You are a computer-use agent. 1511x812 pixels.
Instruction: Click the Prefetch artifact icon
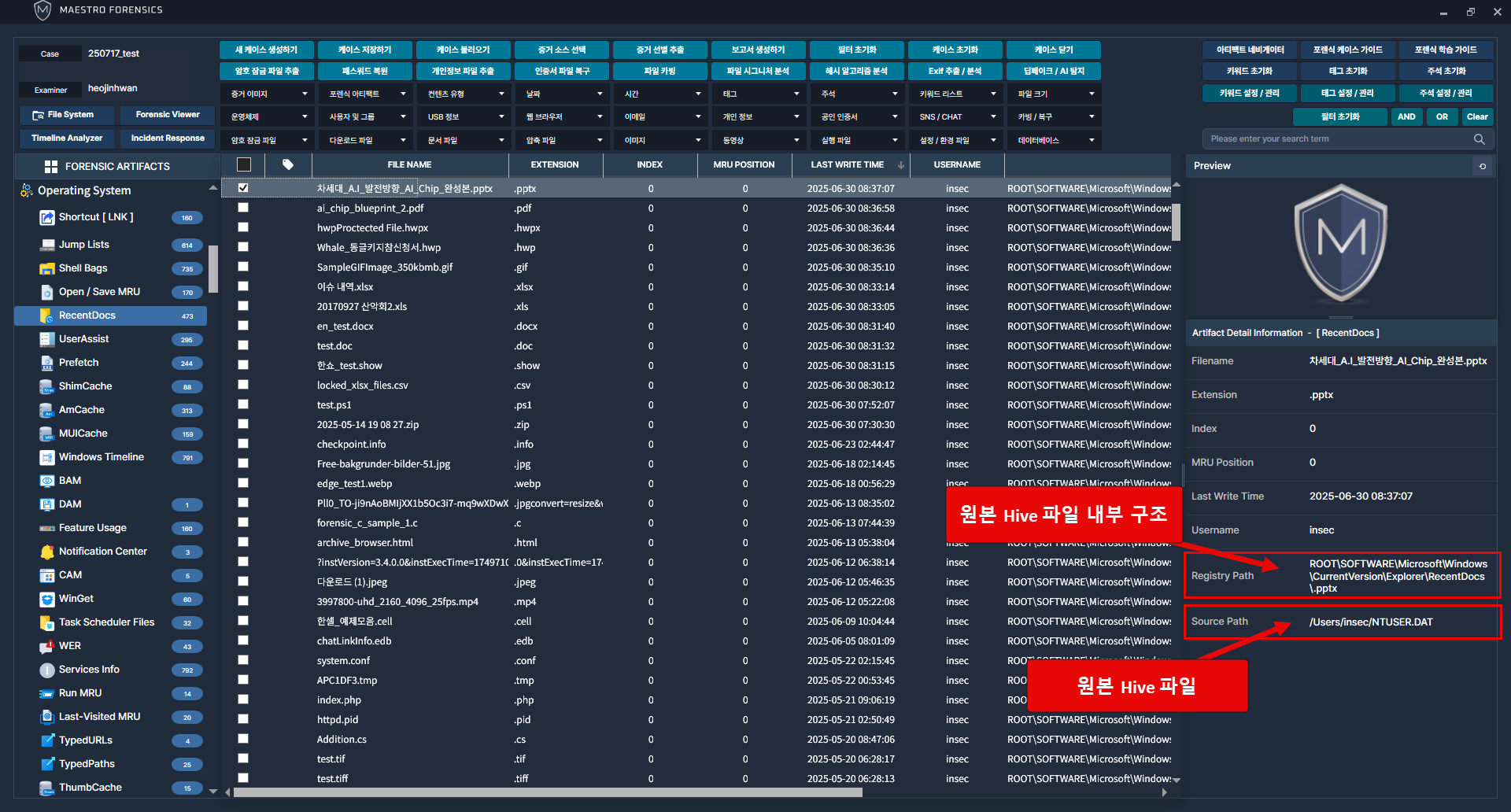click(x=47, y=363)
